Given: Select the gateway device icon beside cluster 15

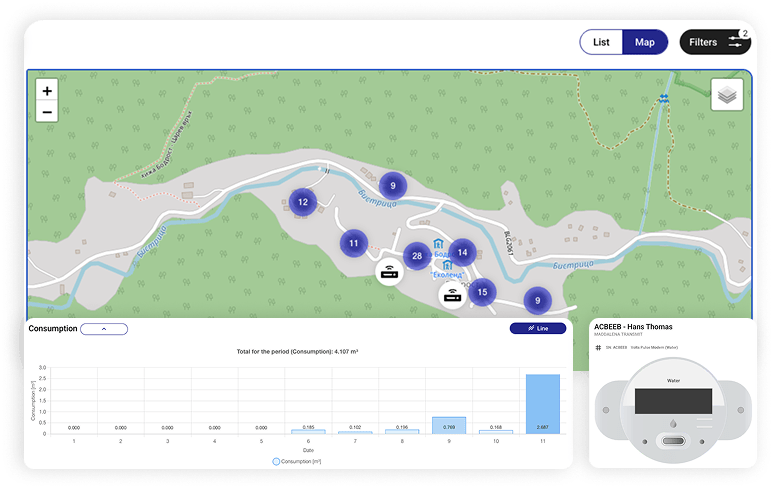Looking at the screenshot, I should tap(452, 295).
